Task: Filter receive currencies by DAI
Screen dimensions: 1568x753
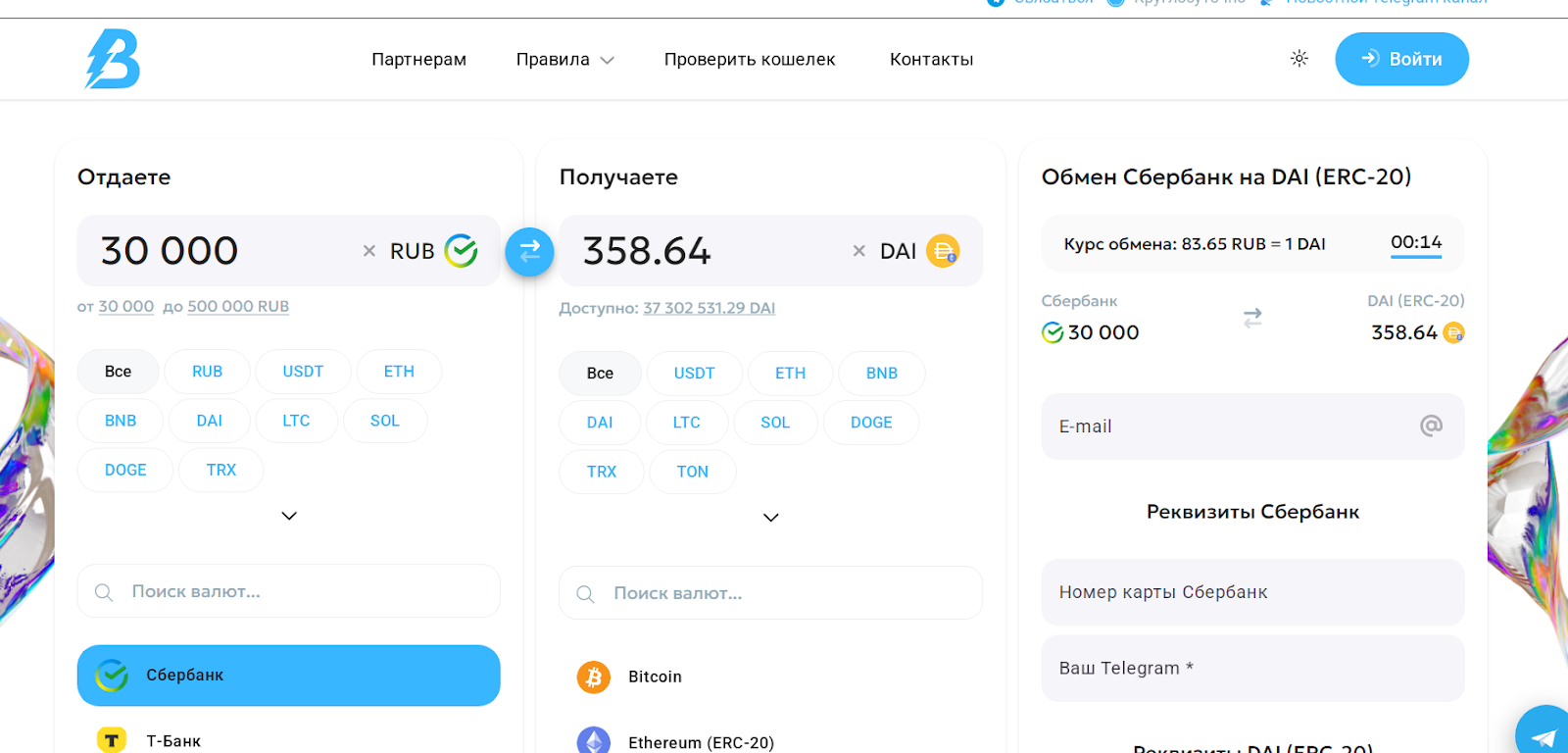Action: point(600,423)
